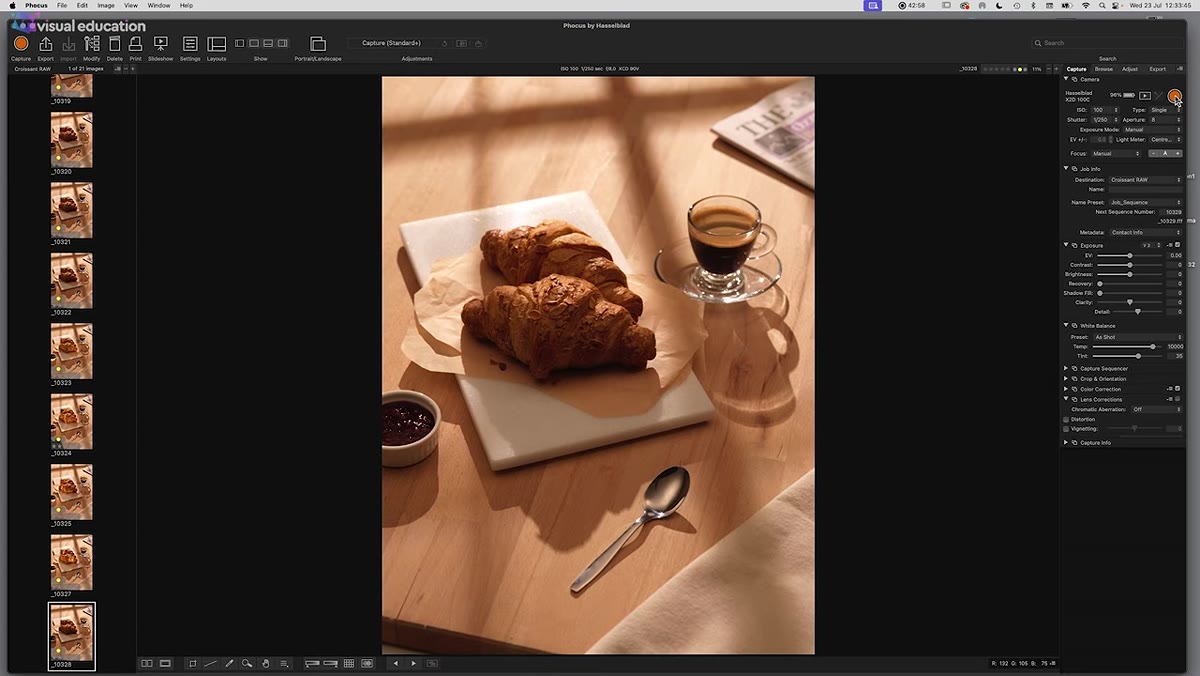Screen dimensions: 1200x676
Task: Click the Export toolbar icon
Action: coord(45,44)
